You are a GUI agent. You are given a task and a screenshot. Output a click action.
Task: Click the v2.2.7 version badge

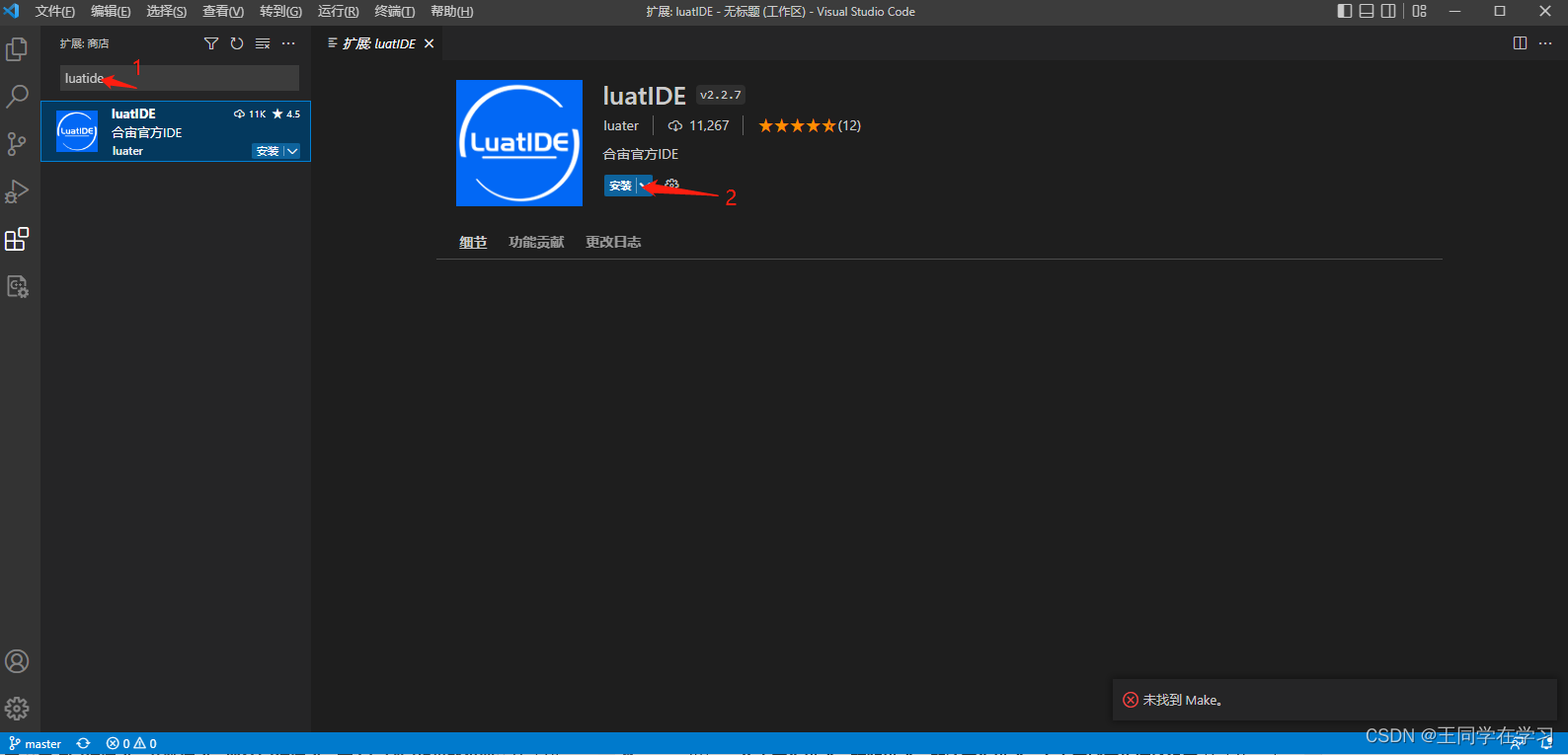tap(721, 95)
